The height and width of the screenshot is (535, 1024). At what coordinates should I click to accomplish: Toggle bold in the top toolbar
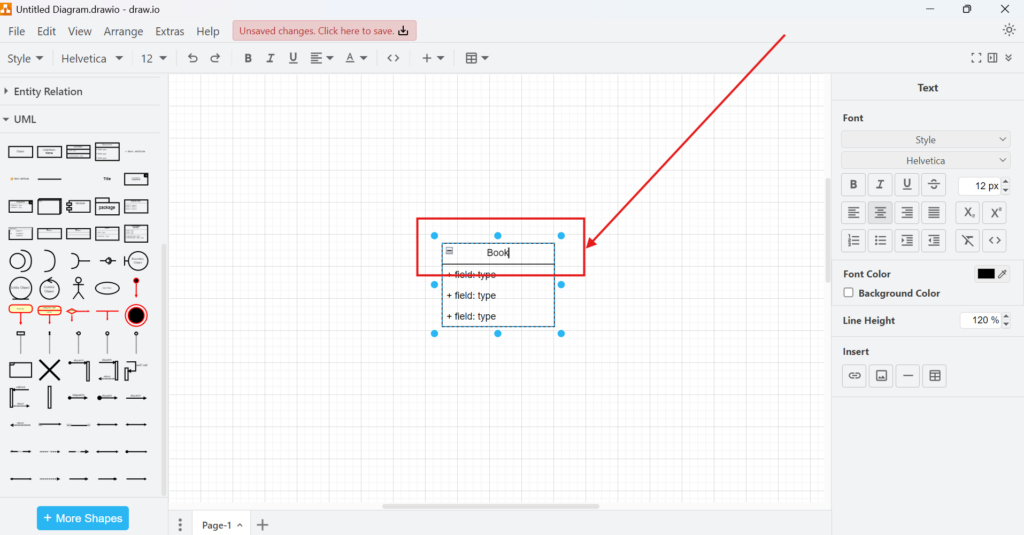click(248, 58)
